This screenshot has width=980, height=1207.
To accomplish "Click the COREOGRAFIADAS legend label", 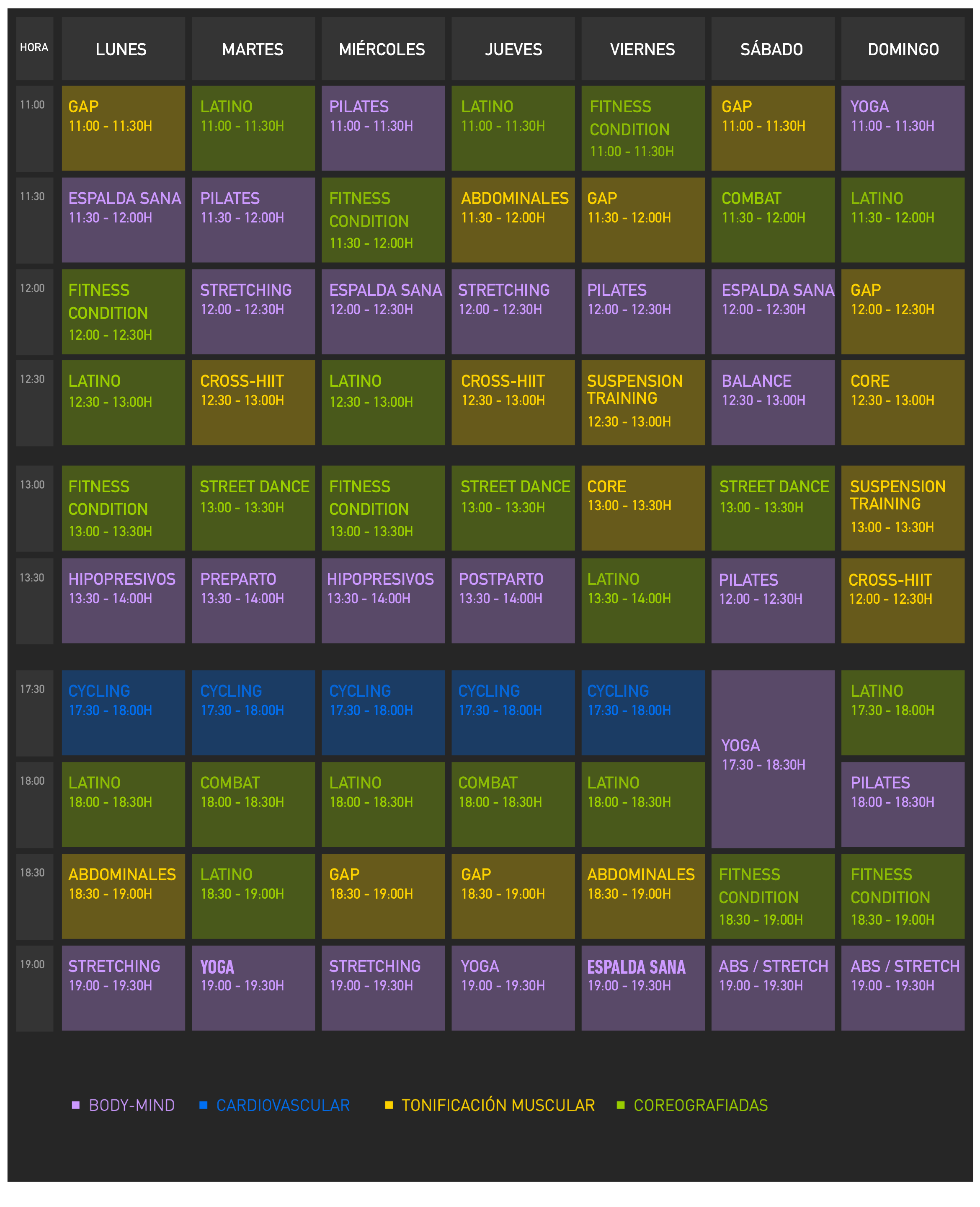I will [701, 1105].
